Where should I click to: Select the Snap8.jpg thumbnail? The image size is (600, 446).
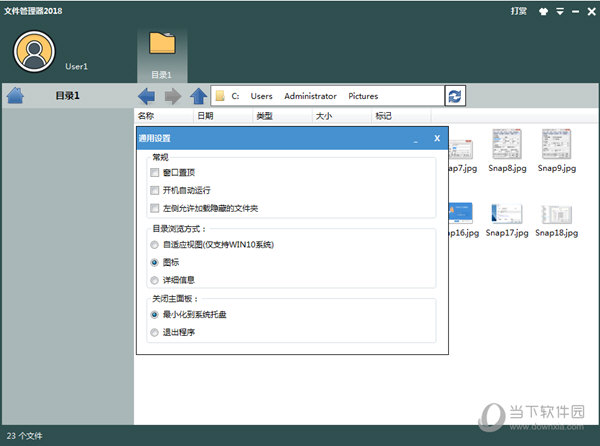click(507, 150)
